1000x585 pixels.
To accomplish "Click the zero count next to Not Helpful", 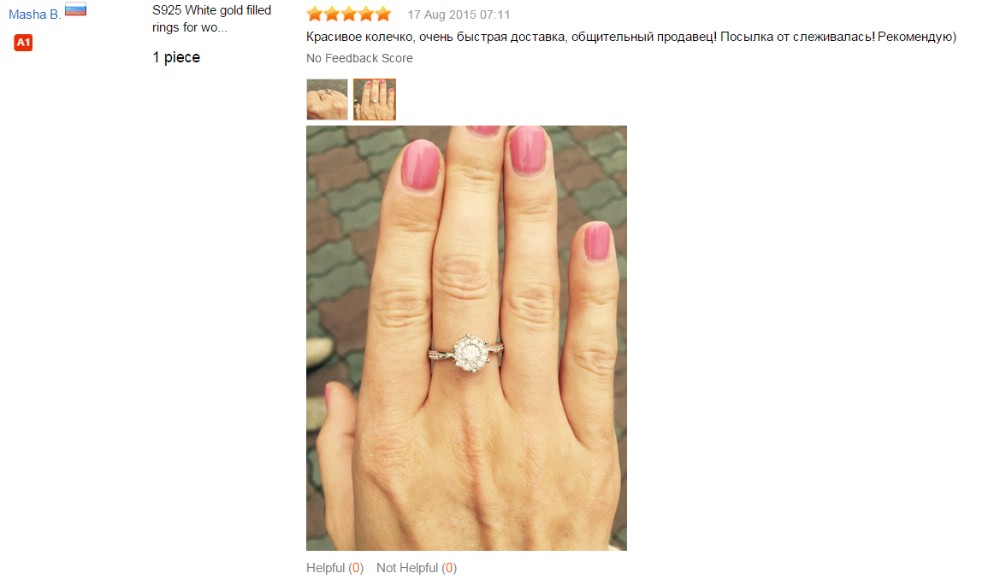I will click(x=449, y=568).
